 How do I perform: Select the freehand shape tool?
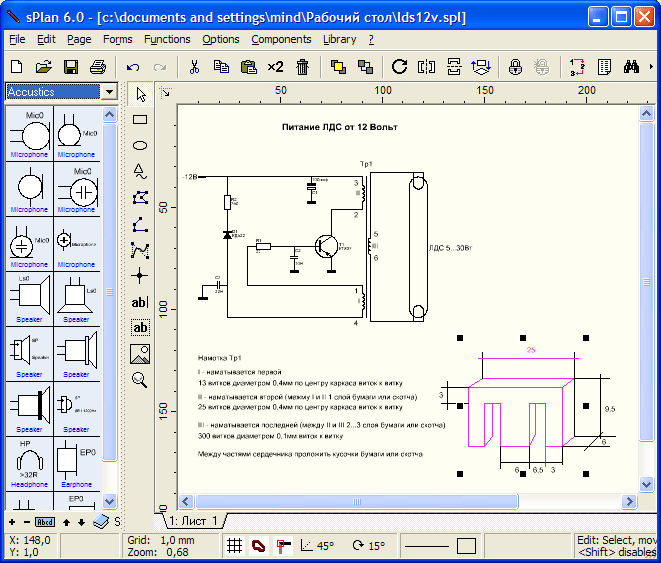pos(140,172)
